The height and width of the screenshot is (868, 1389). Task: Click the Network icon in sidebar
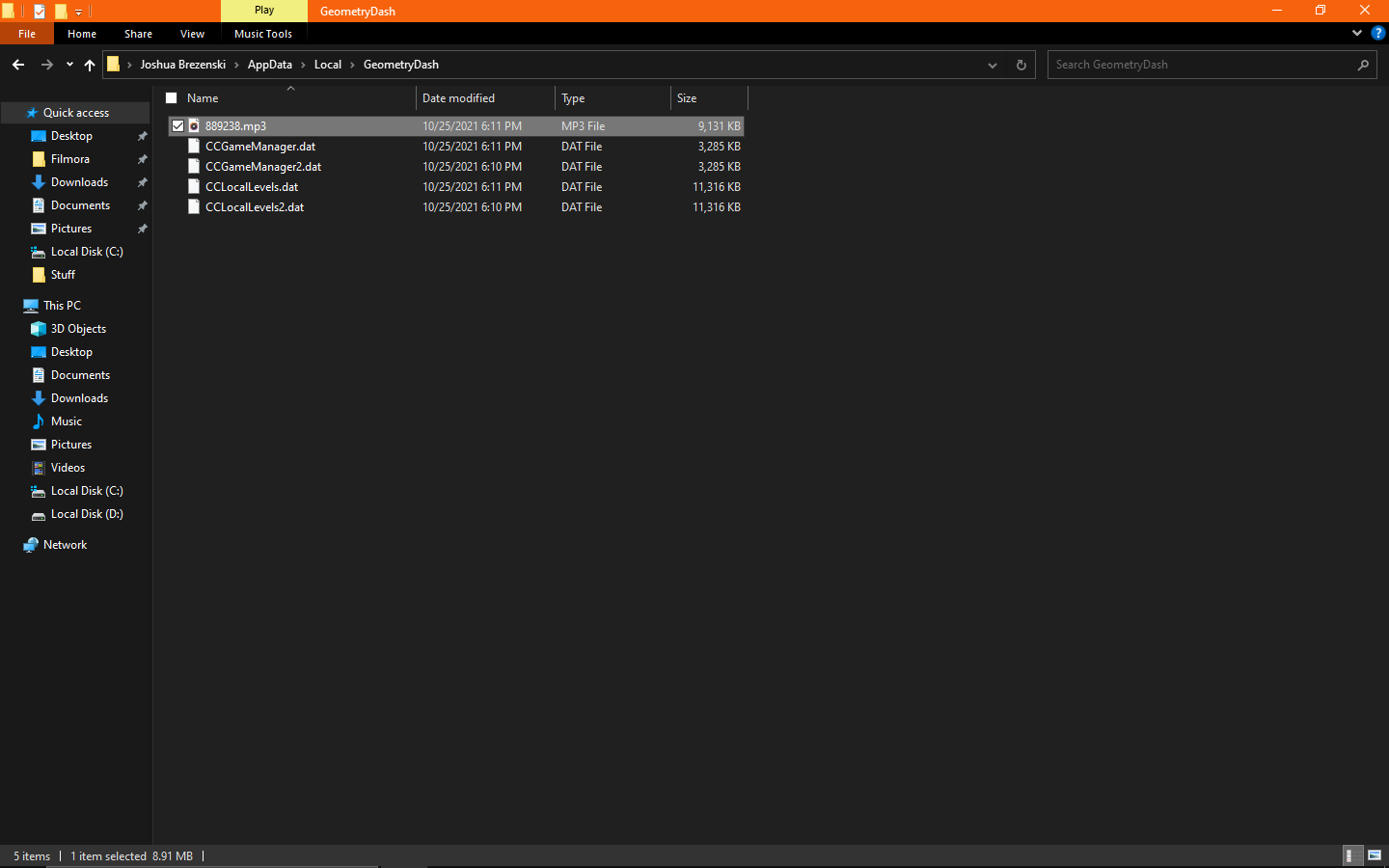pyautogui.click(x=31, y=545)
